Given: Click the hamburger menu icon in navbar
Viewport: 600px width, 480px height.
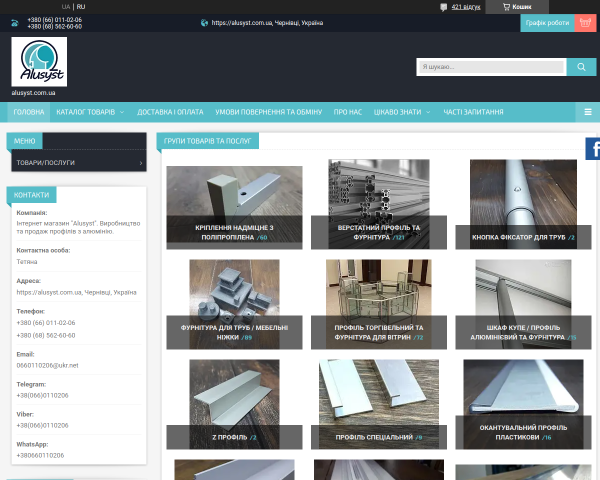Looking at the screenshot, I should (x=588, y=112).
